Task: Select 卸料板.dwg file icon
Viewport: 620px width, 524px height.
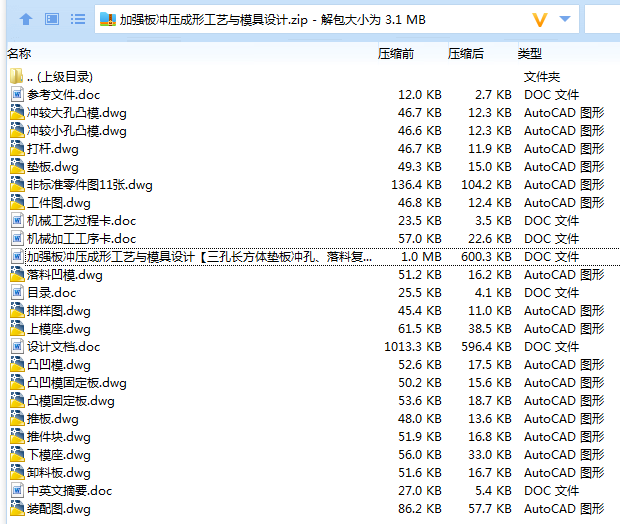Action: (17, 472)
